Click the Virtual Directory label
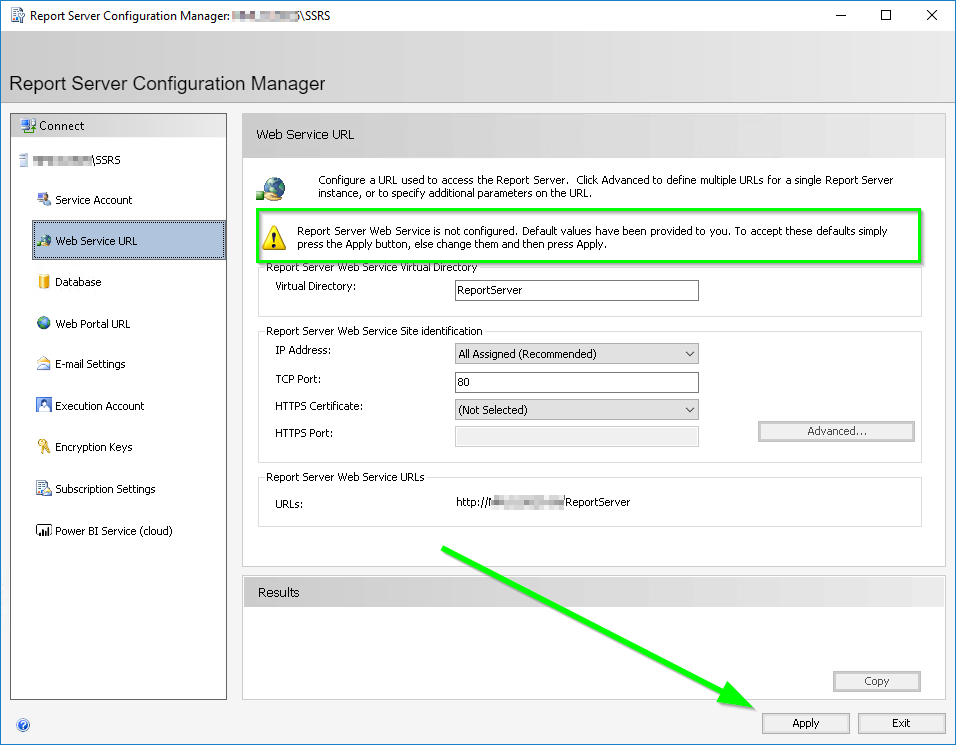The height and width of the screenshot is (745, 956). pyautogui.click(x=315, y=286)
